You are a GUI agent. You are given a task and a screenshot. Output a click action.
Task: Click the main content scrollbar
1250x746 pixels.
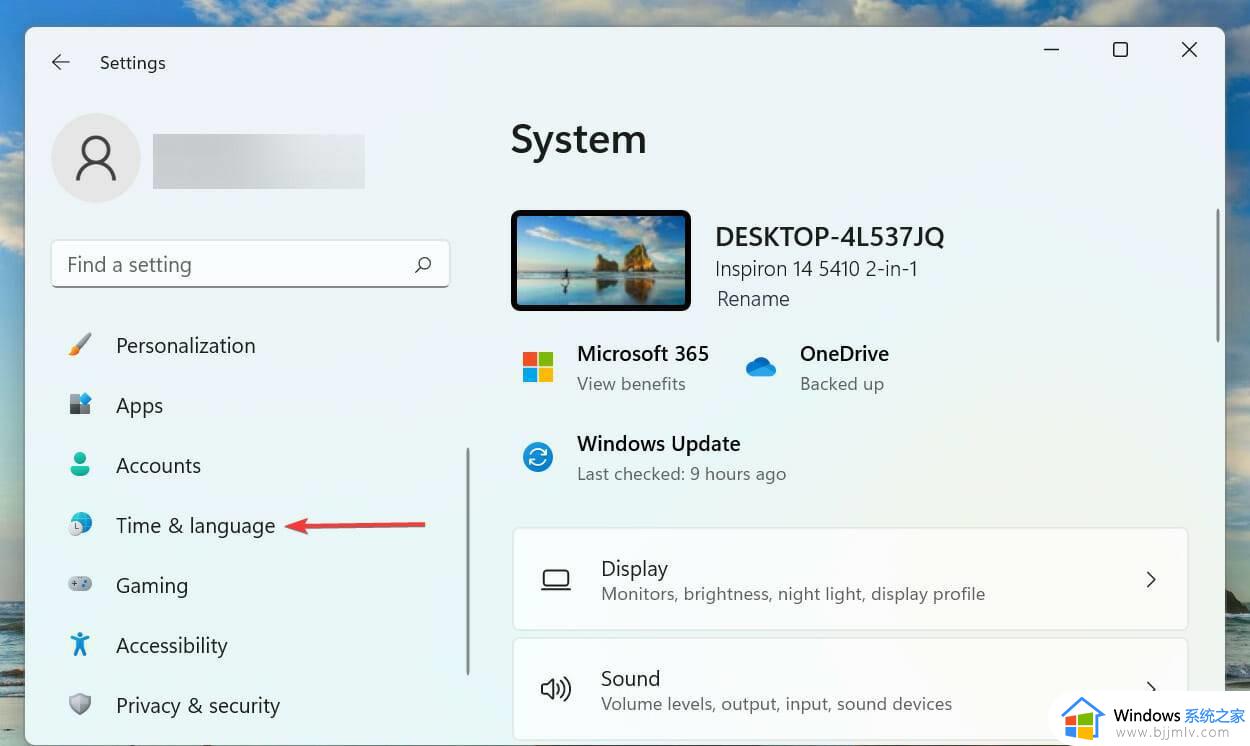point(1218,275)
